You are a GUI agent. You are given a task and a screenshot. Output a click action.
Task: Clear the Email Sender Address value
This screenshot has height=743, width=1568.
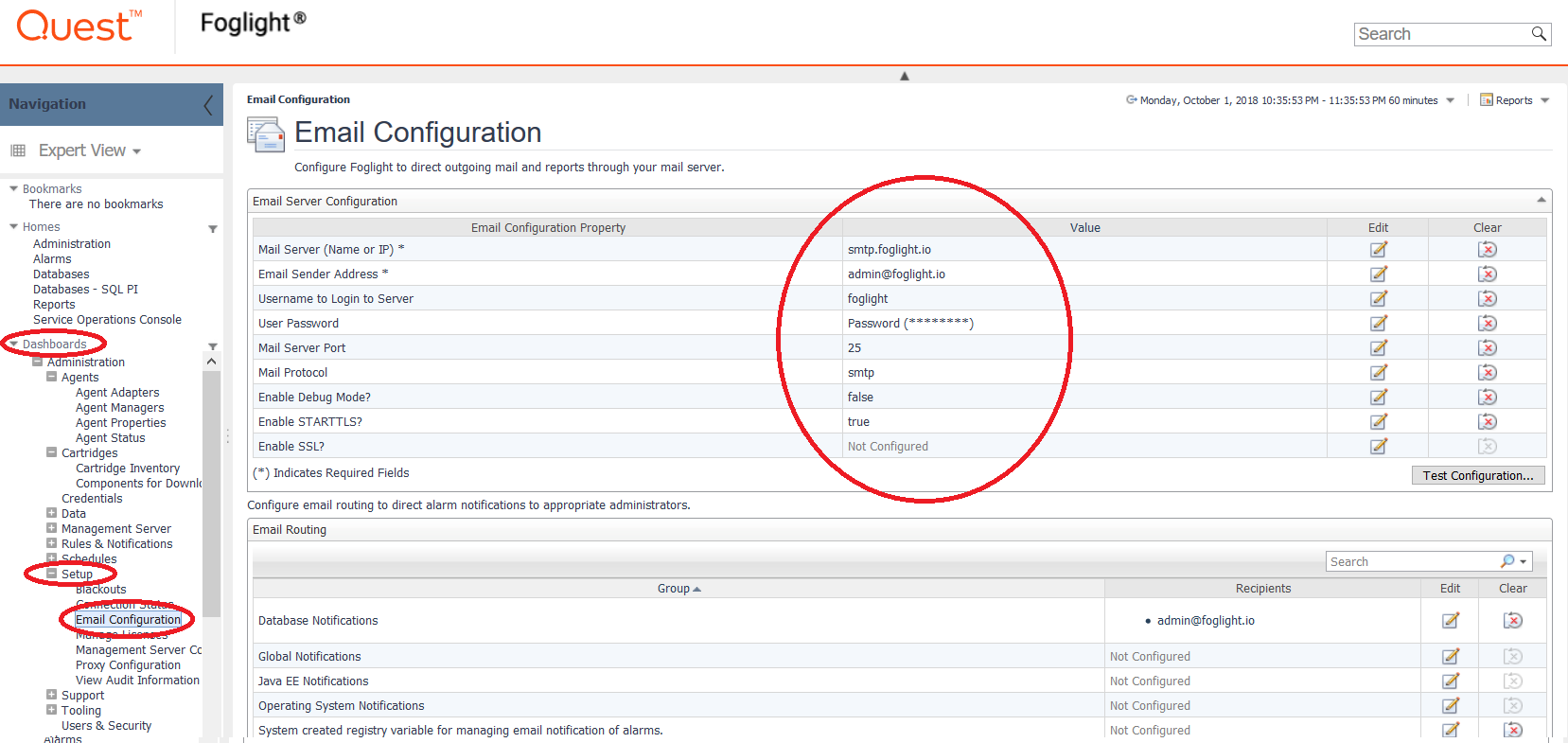1488,274
